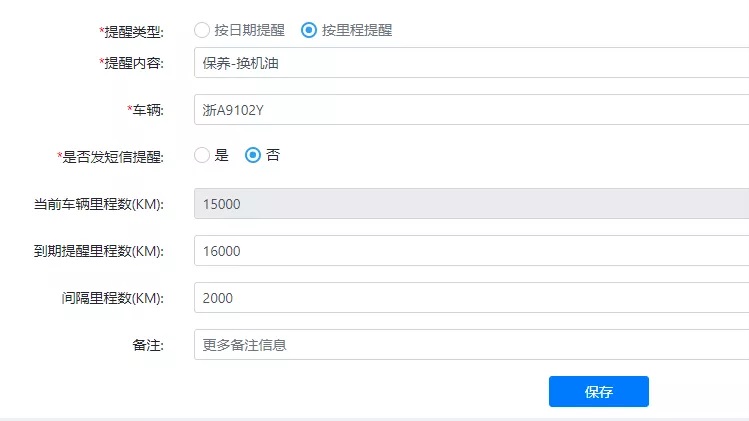Select the 按日期提醒 radio option
This screenshot has height=421, width=749.
coord(202,30)
